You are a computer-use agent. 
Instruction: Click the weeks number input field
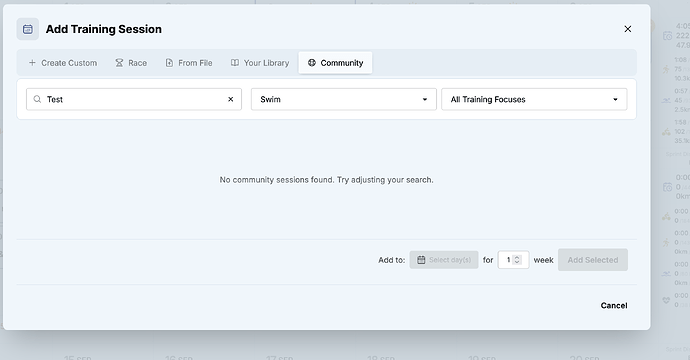pyautogui.click(x=513, y=260)
